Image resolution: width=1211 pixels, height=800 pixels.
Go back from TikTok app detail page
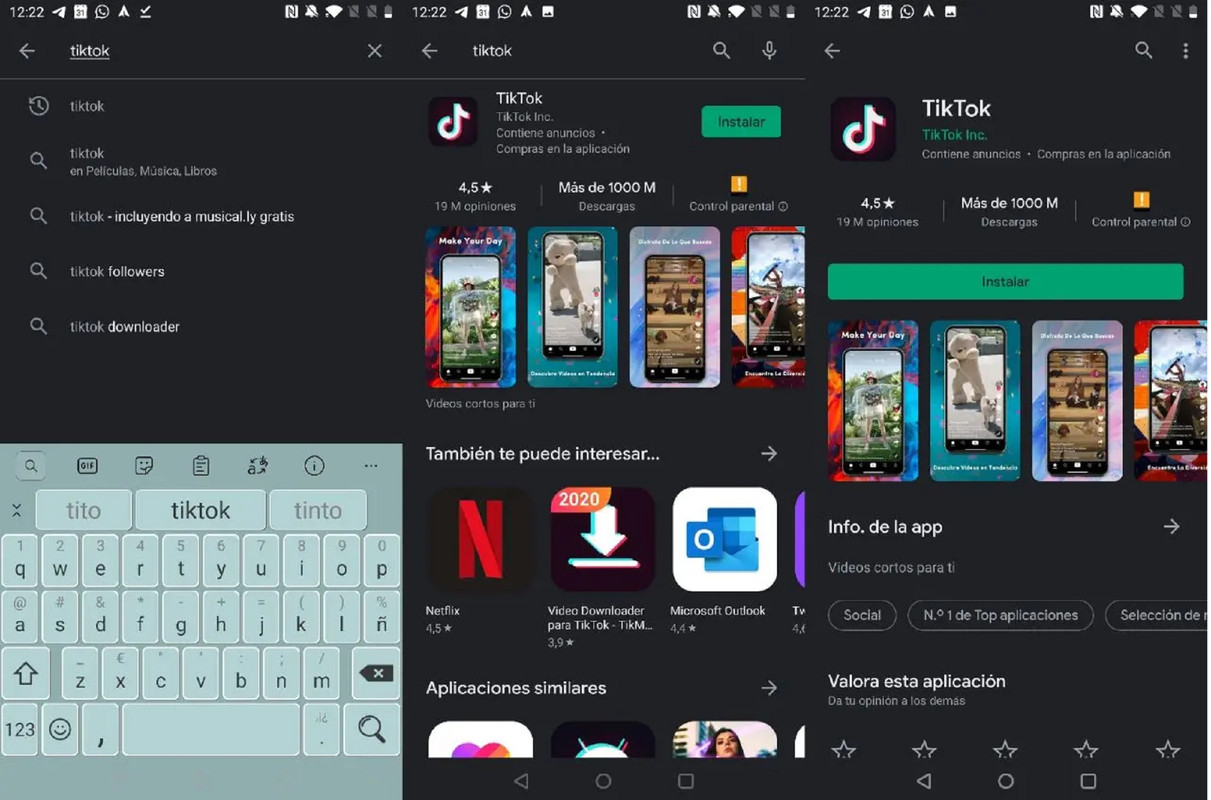pos(832,51)
